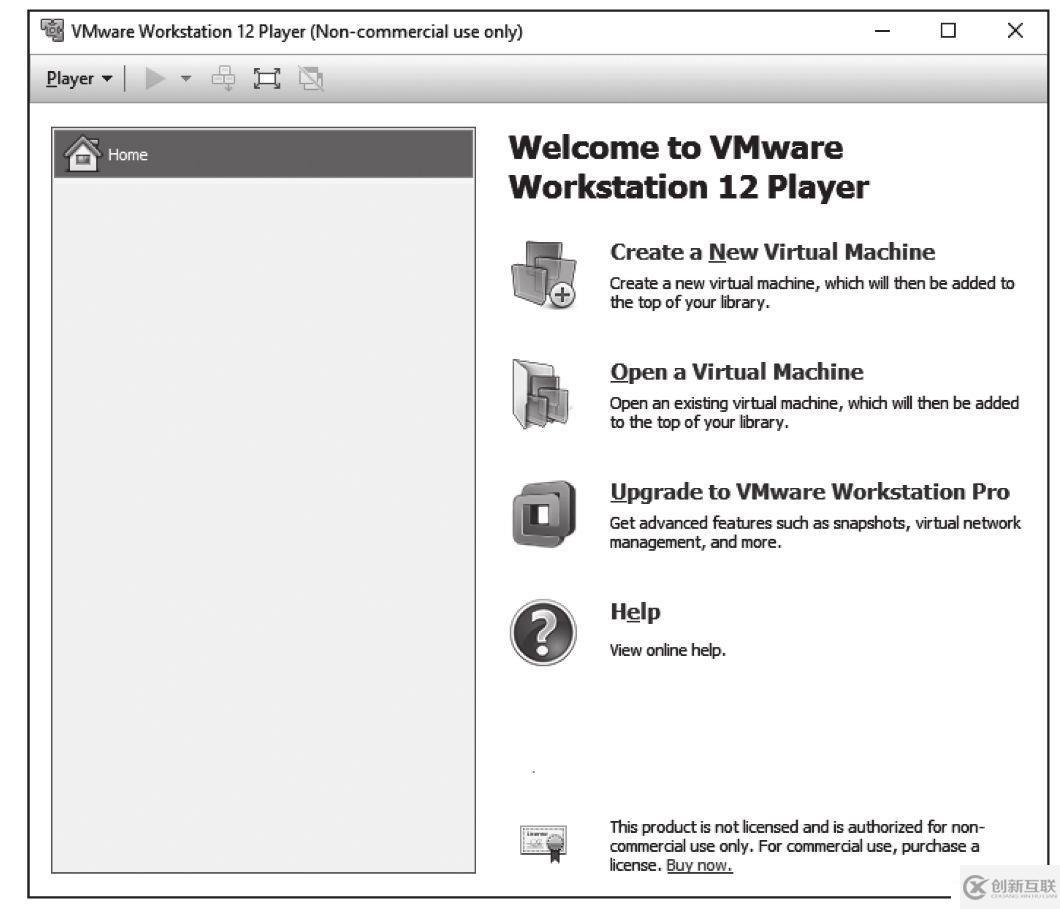Click the new virtual machine icon
This screenshot has width=1060, height=909.
coord(544,274)
